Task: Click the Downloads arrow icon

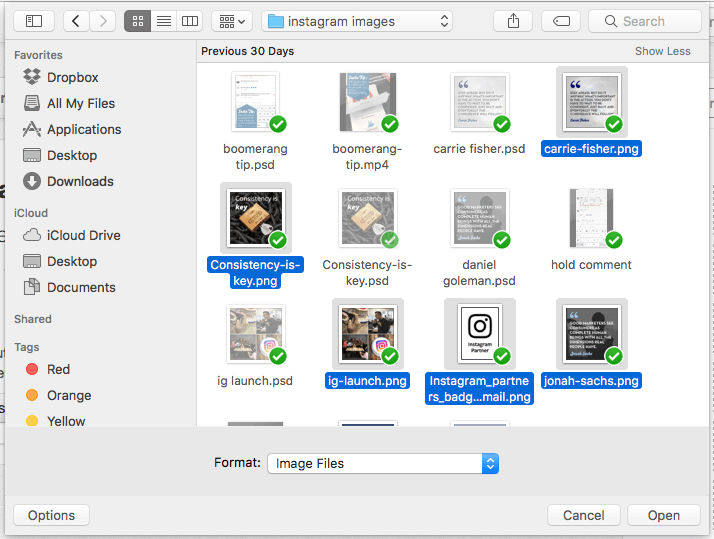Action: [32, 181]
